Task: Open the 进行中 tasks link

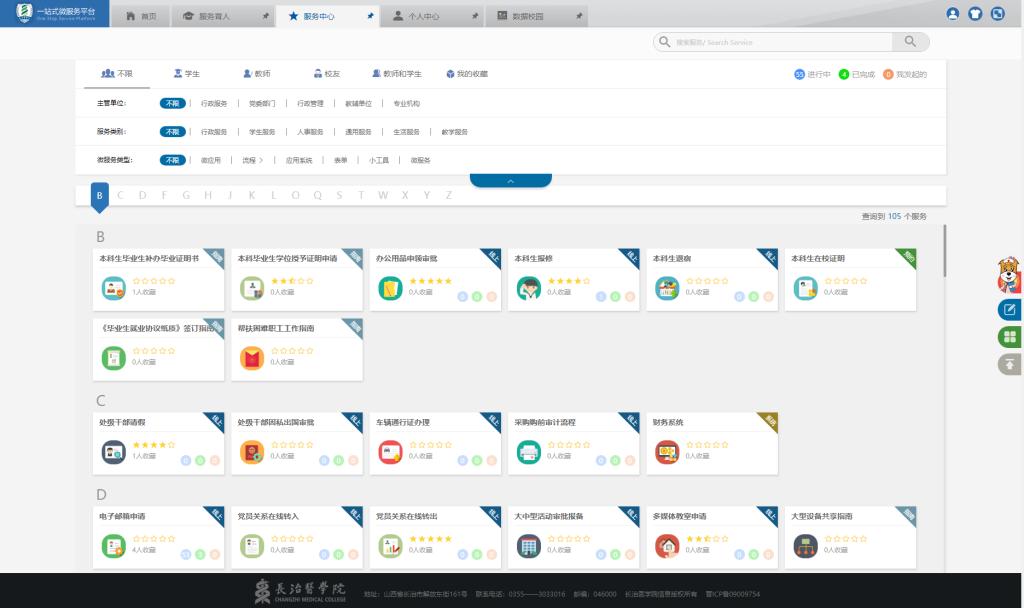Action: coord(813,74)
